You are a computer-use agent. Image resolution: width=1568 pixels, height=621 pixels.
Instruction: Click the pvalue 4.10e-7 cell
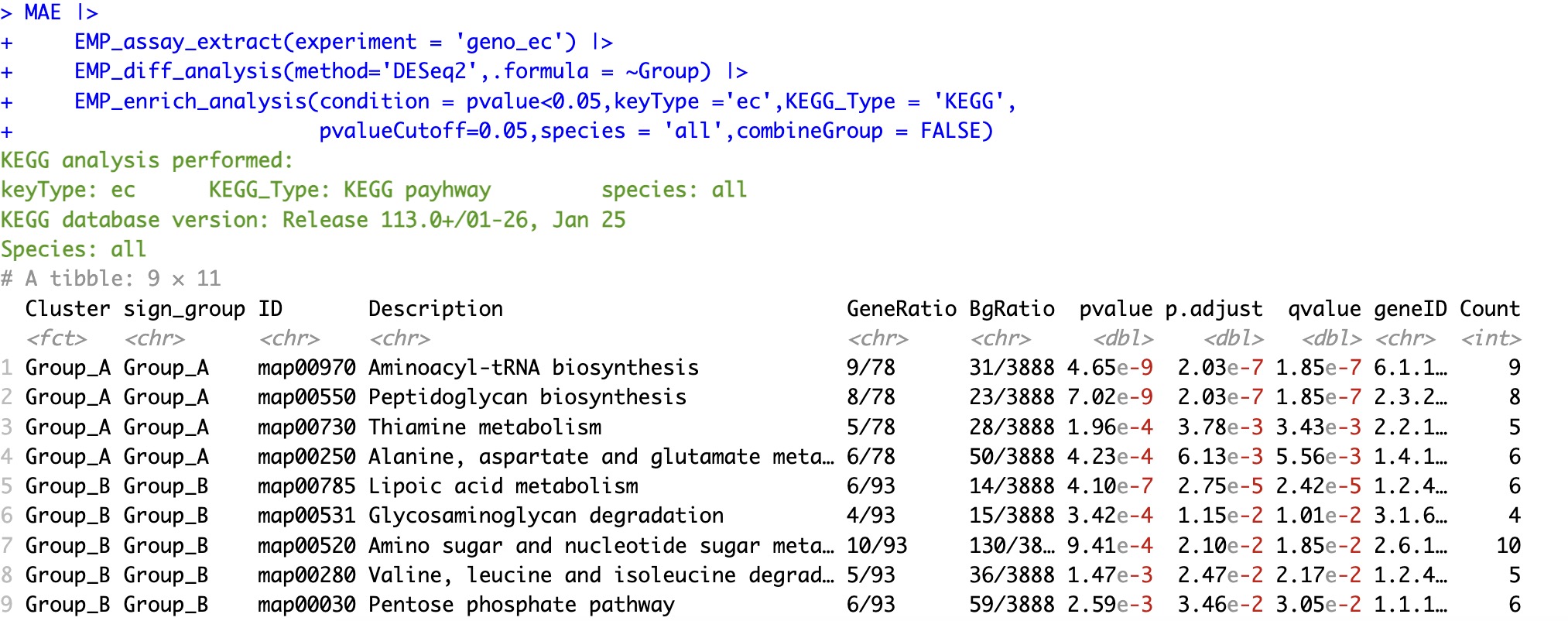[1109, 486]
